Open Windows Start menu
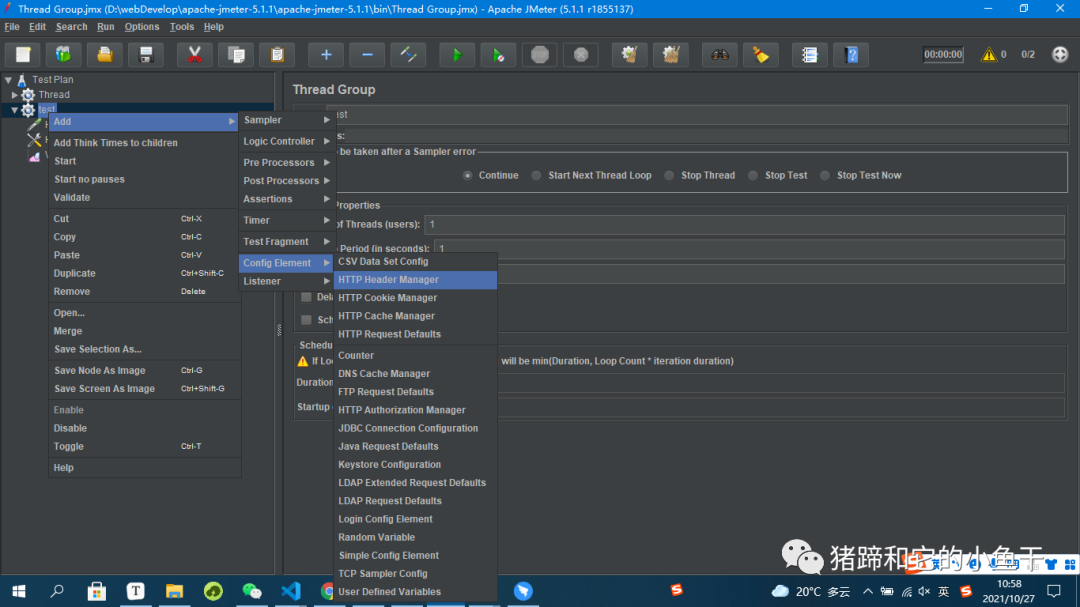 click(x=19, y=591)
